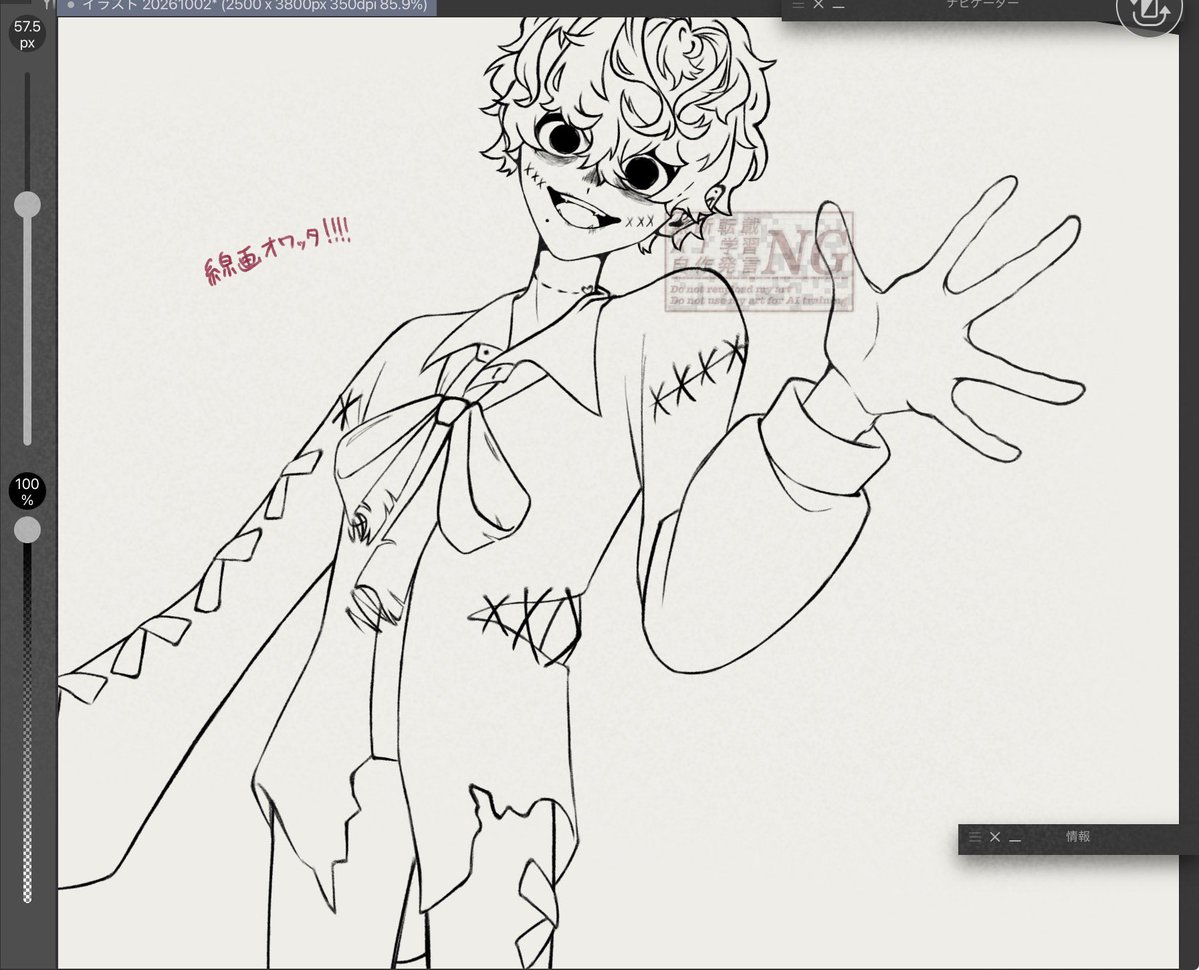The width and height of the screenshot is (1199, 970).
Task: Click the brush size slider handle
Action: (x=28, y=205)
